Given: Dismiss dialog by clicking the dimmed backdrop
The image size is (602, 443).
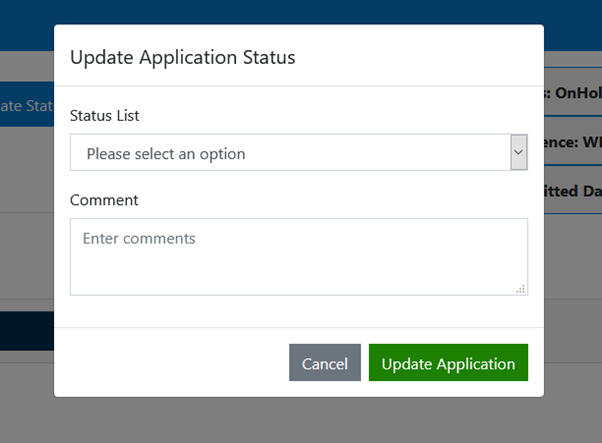Looking at the screenshot, I should pos(300,420).
